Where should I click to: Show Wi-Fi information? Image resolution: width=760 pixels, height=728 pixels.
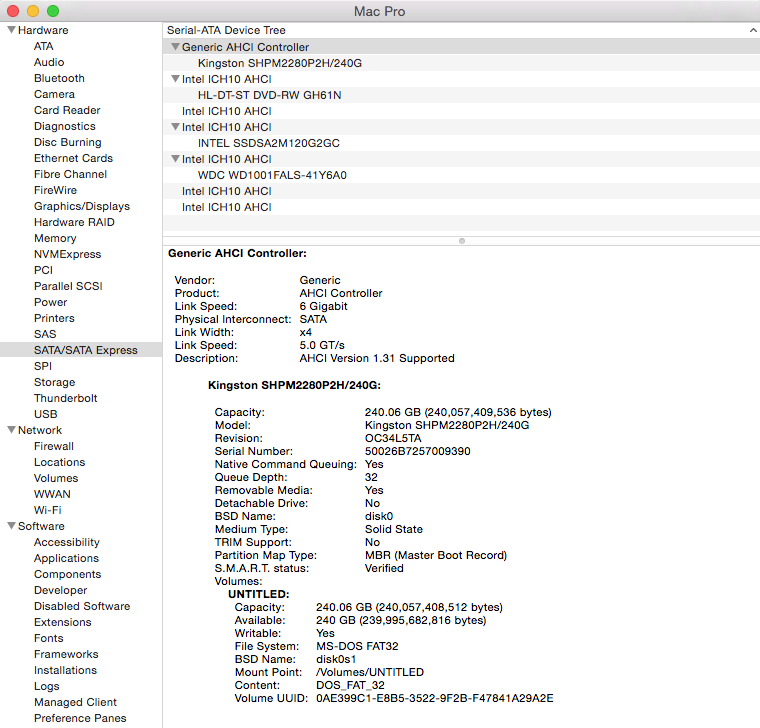(48, 510)
